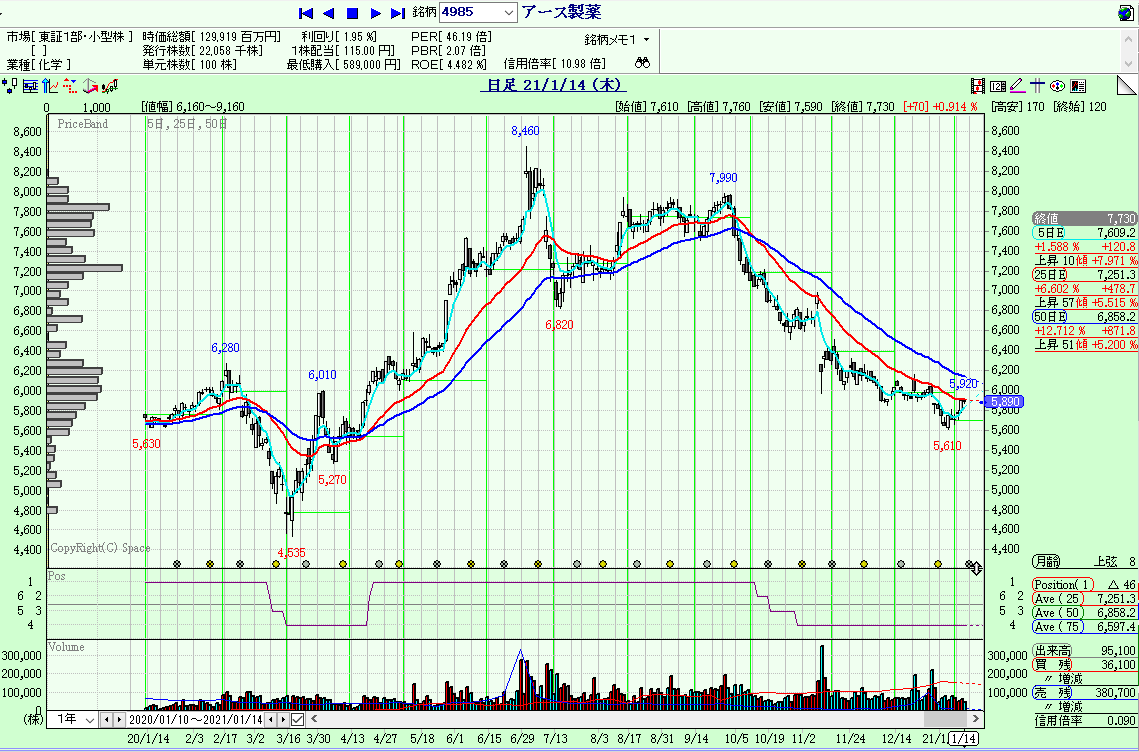The width and height of the screenshot is (1139, 752).
Task: Click the blue up-arrow chart icon
Action: point(50,87)
